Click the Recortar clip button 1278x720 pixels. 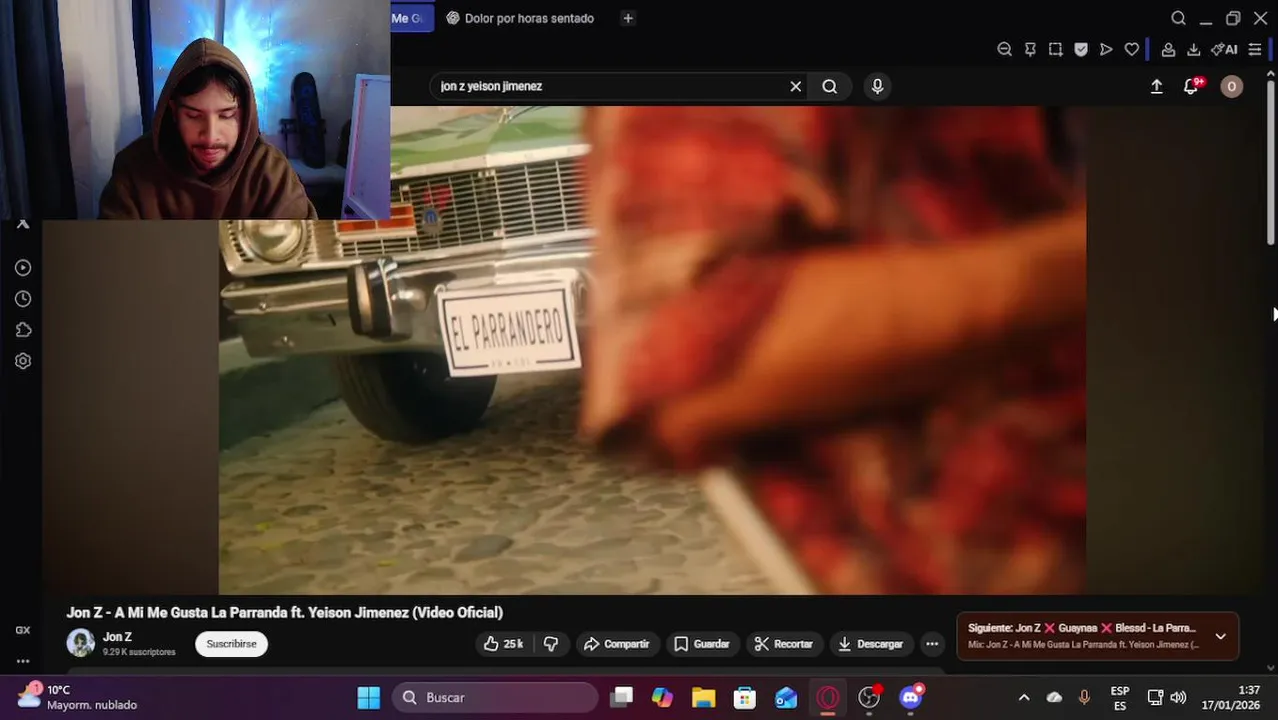coord(784,644)
